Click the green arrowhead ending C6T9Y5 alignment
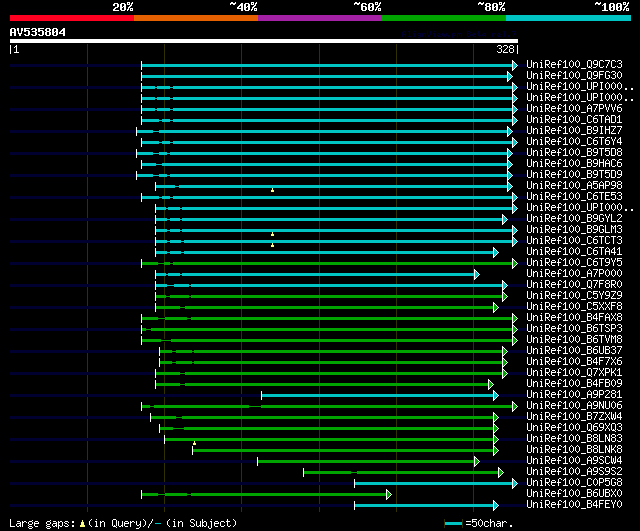The height and width of the screenshot is (531, 640). [x=515, y=264]
